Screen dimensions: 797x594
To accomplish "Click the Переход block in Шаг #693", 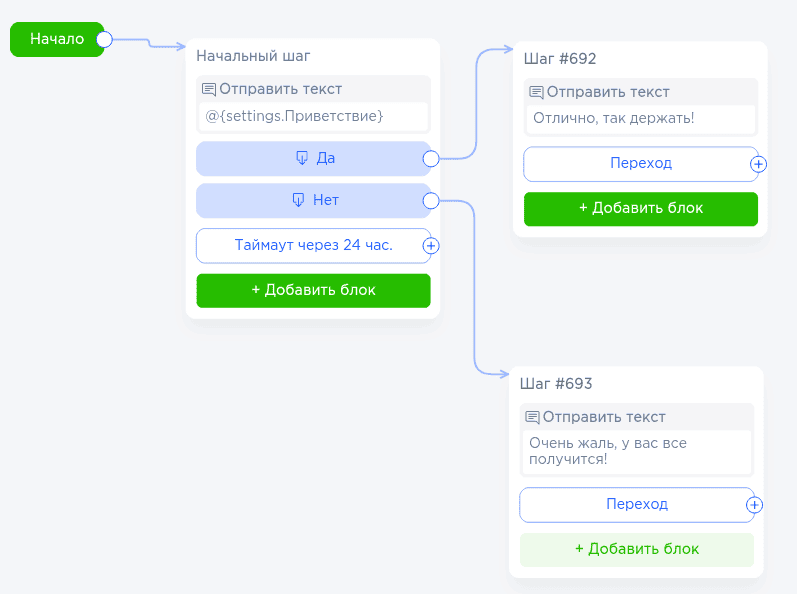I will point(636,505).
